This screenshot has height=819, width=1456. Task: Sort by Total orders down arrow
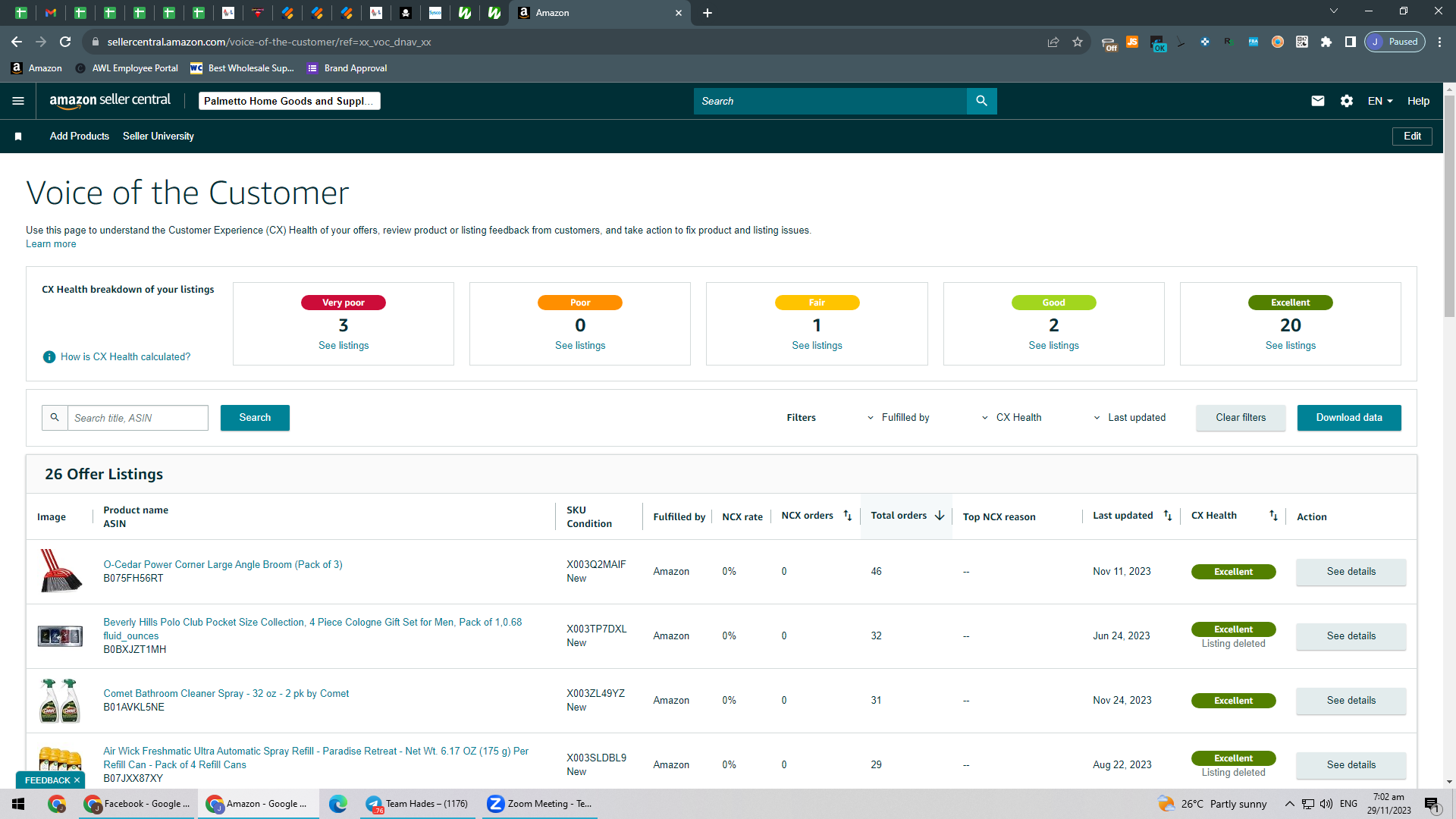[940, 516]
